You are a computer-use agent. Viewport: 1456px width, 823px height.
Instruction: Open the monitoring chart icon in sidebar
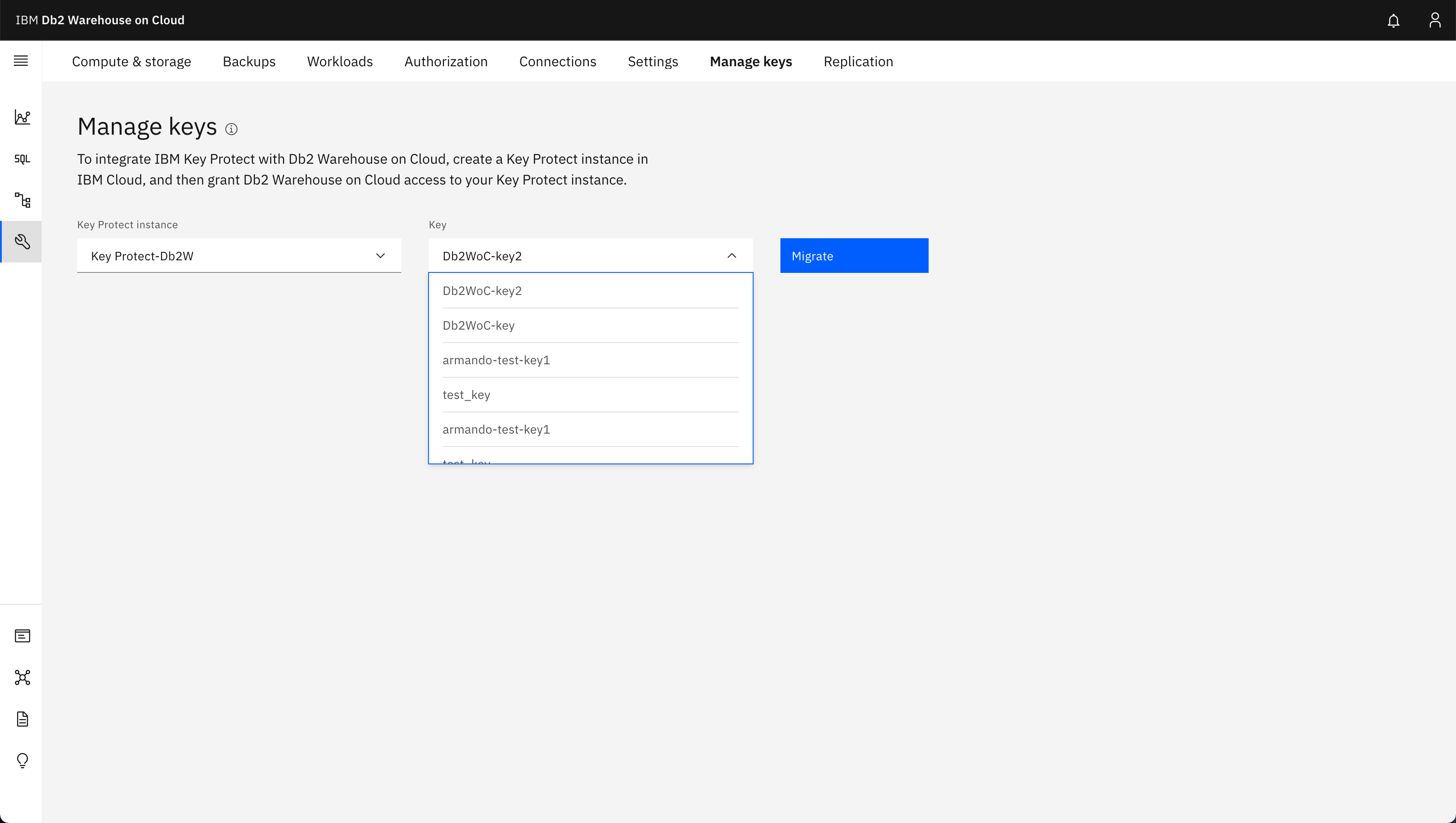click(22, 117)
